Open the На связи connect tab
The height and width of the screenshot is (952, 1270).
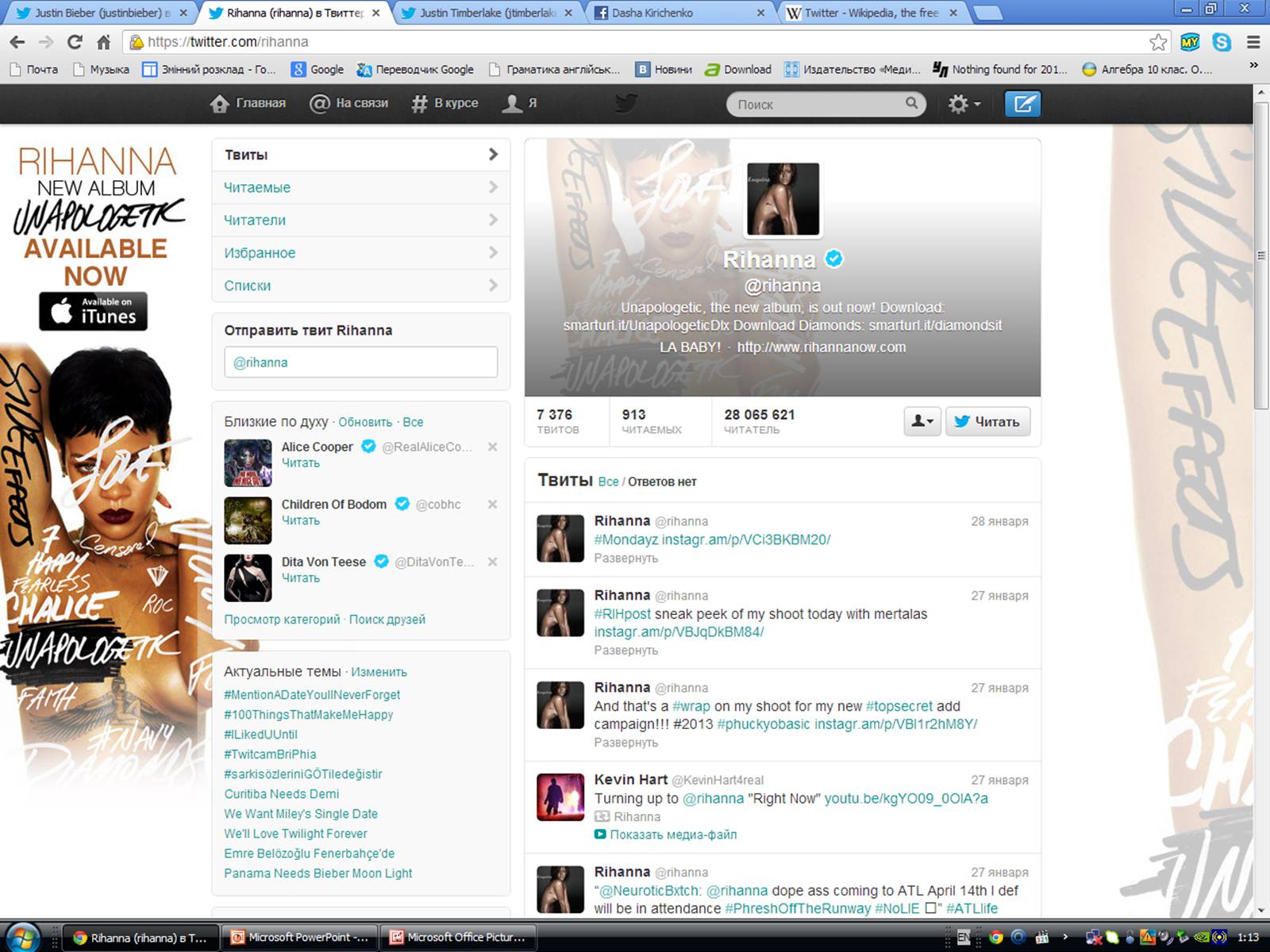point(349,103)
